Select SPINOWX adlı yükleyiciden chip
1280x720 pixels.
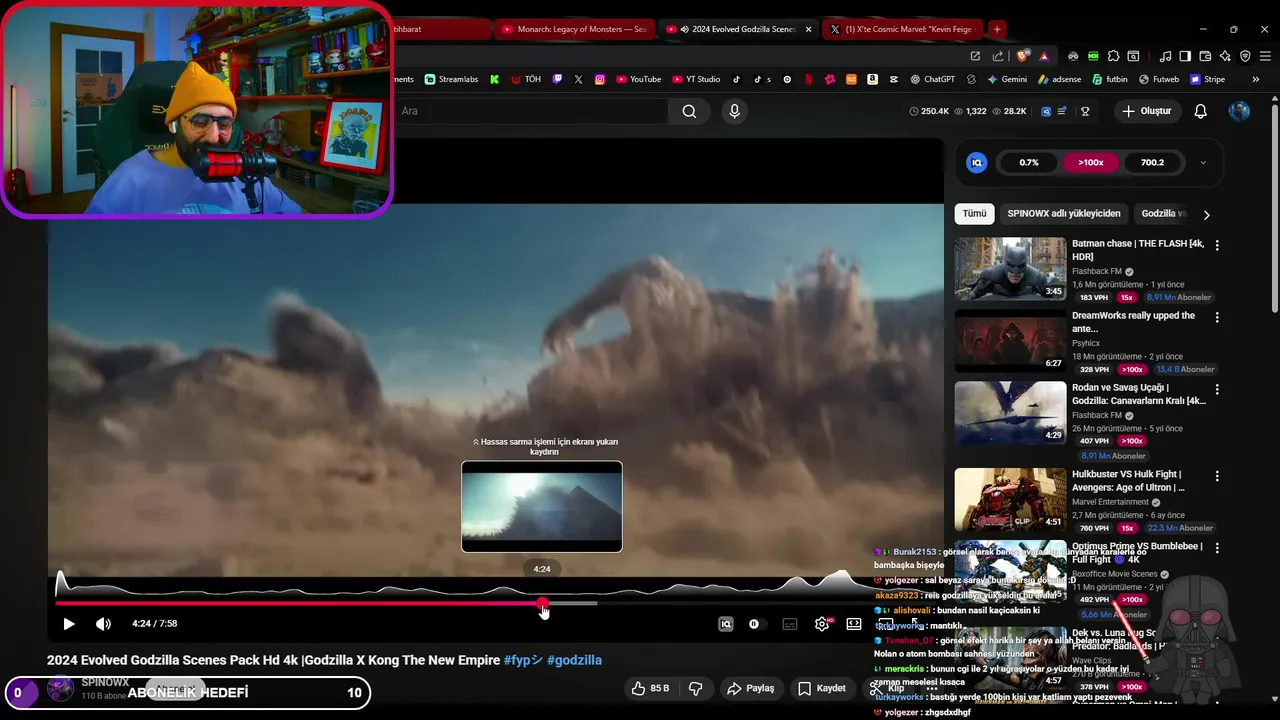pyautogui.click(x=1064, y=214)
